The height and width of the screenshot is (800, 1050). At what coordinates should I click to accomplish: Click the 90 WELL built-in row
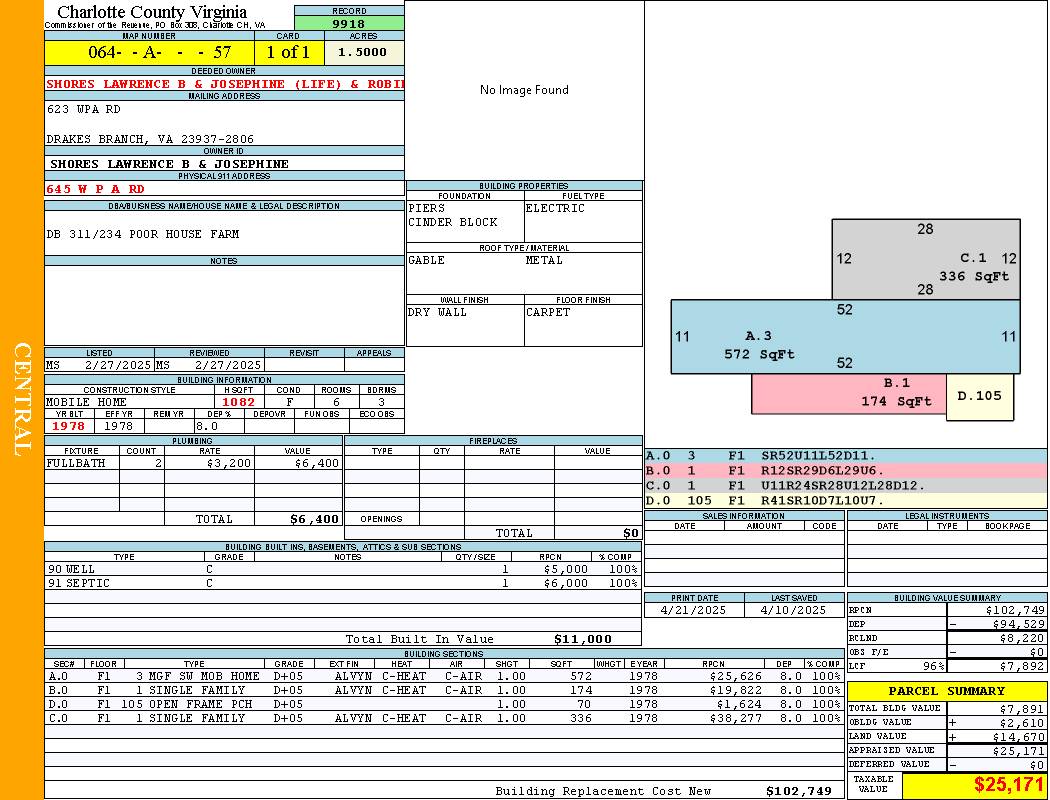click(343, 569)
